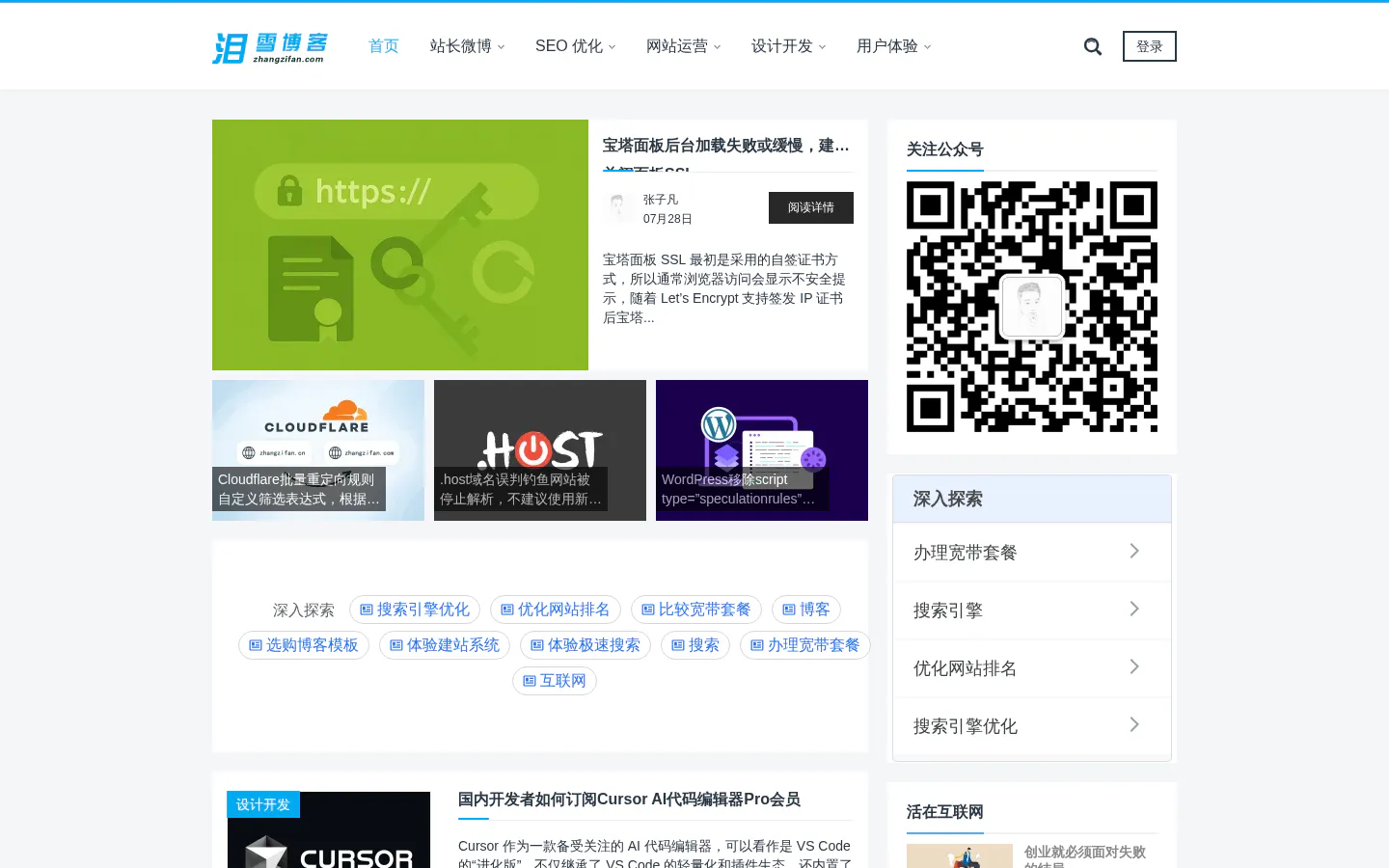Click the 登录 login button
This screenshot has width=1389, height=868.
(1150, 46)
